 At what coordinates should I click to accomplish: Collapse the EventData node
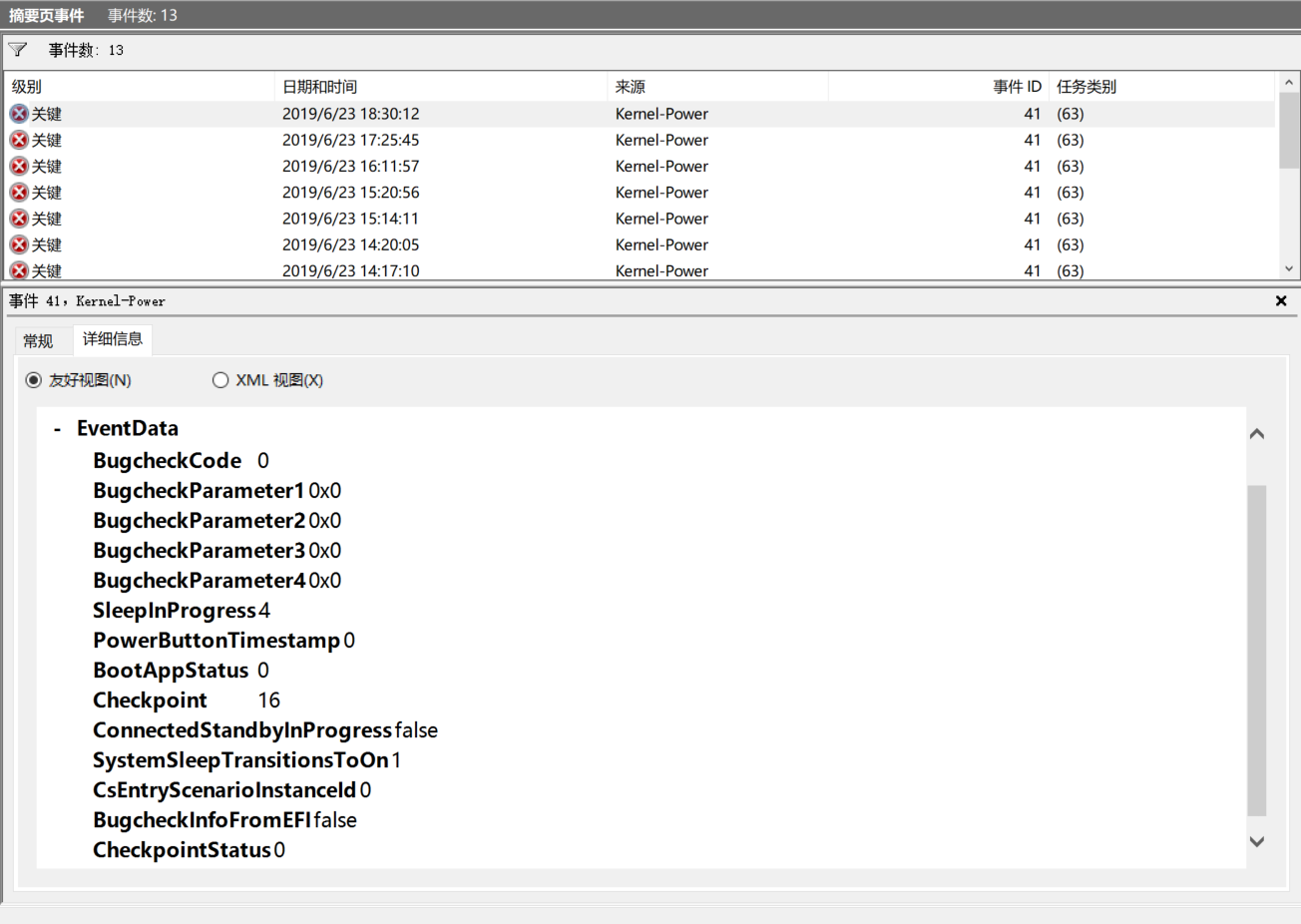57,429
